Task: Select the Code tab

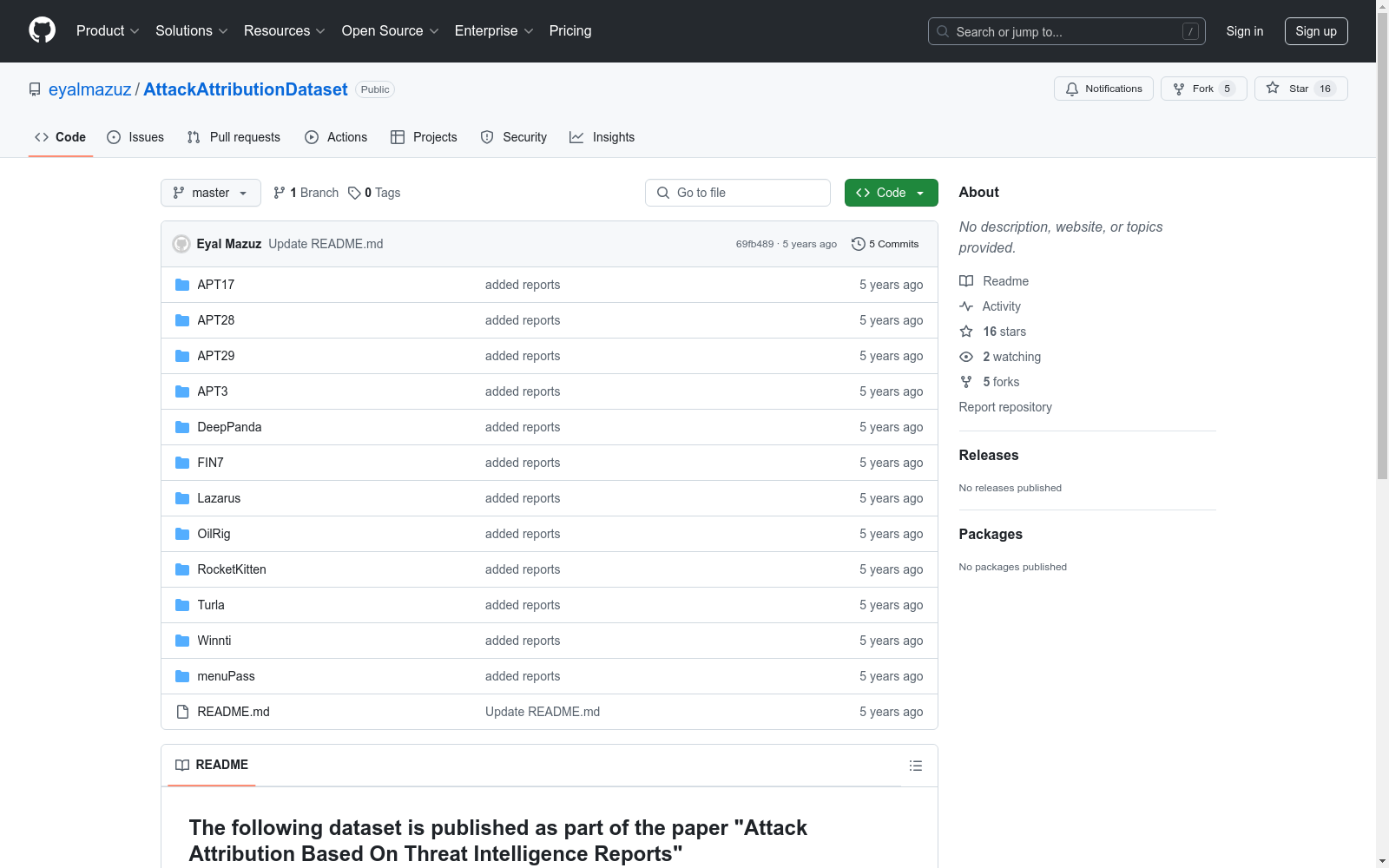Action: point(61,137)
